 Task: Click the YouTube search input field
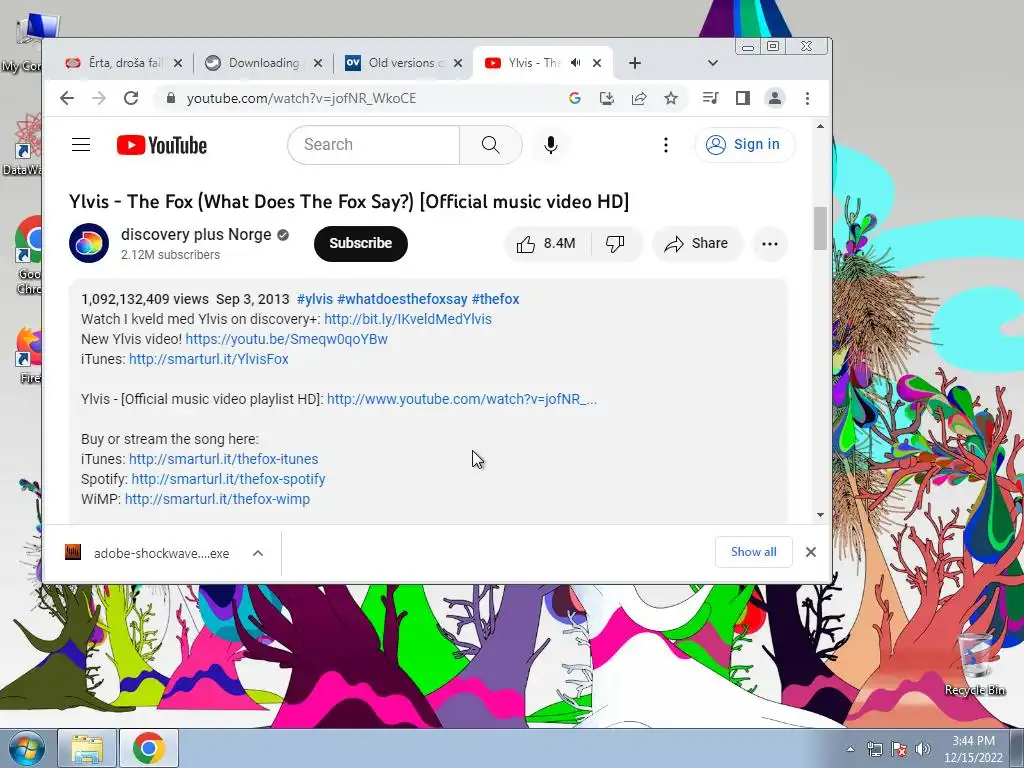(x=374, y=144)
